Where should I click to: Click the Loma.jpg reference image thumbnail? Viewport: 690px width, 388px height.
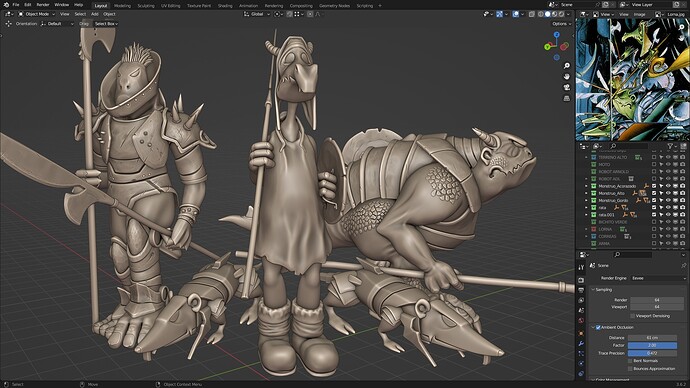[633, 79]
